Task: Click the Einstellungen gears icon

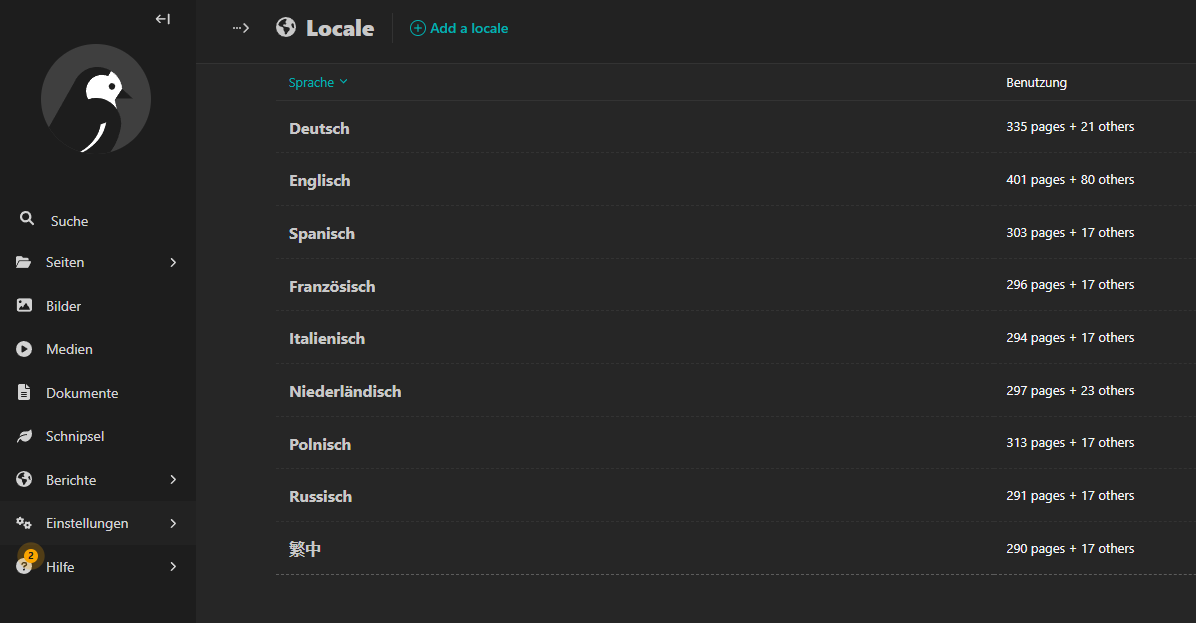Action: pyautogui.click(x=24, y=522)
